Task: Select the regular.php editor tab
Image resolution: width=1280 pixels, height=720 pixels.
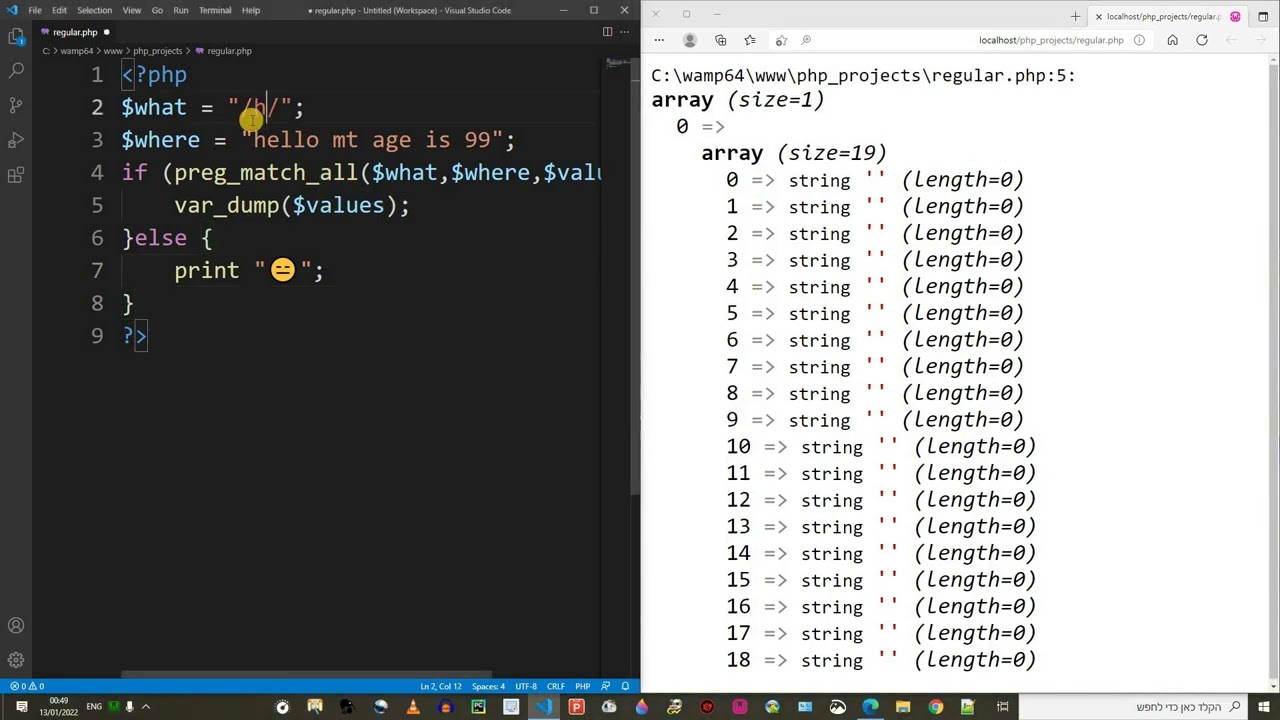Action: (74, 32)
